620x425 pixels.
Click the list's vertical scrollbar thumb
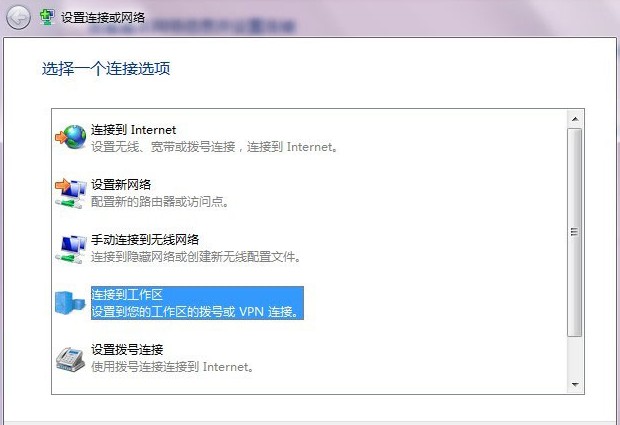coord(575,232)
